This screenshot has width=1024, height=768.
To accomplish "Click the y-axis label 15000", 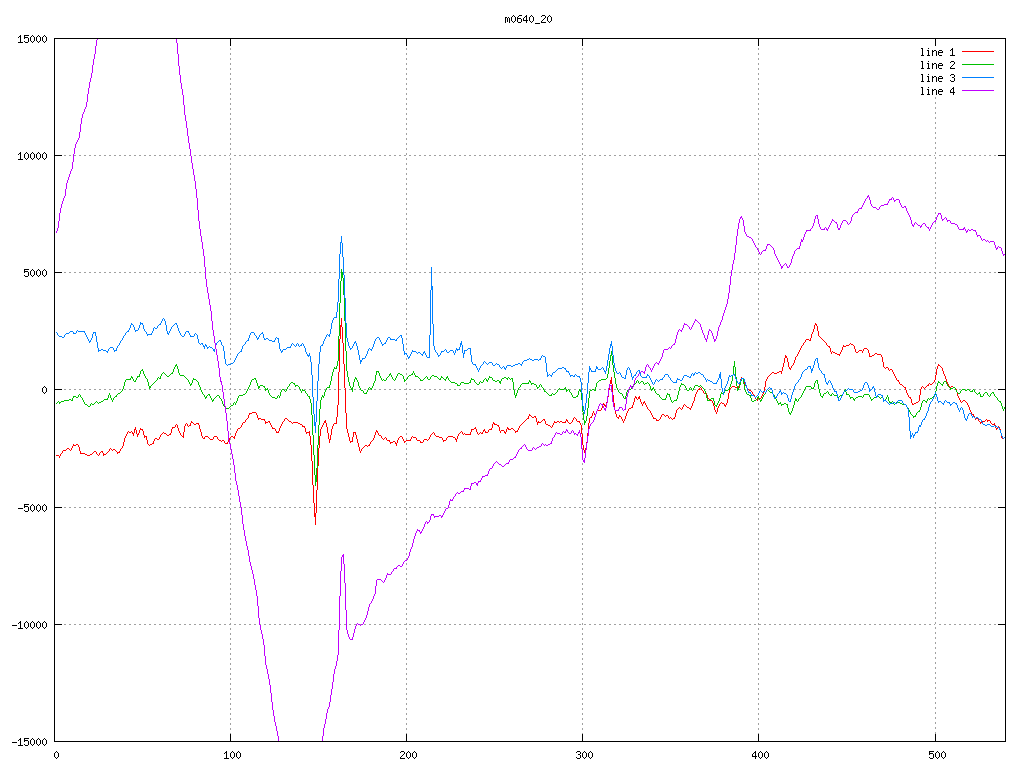I will pos(33,39).
